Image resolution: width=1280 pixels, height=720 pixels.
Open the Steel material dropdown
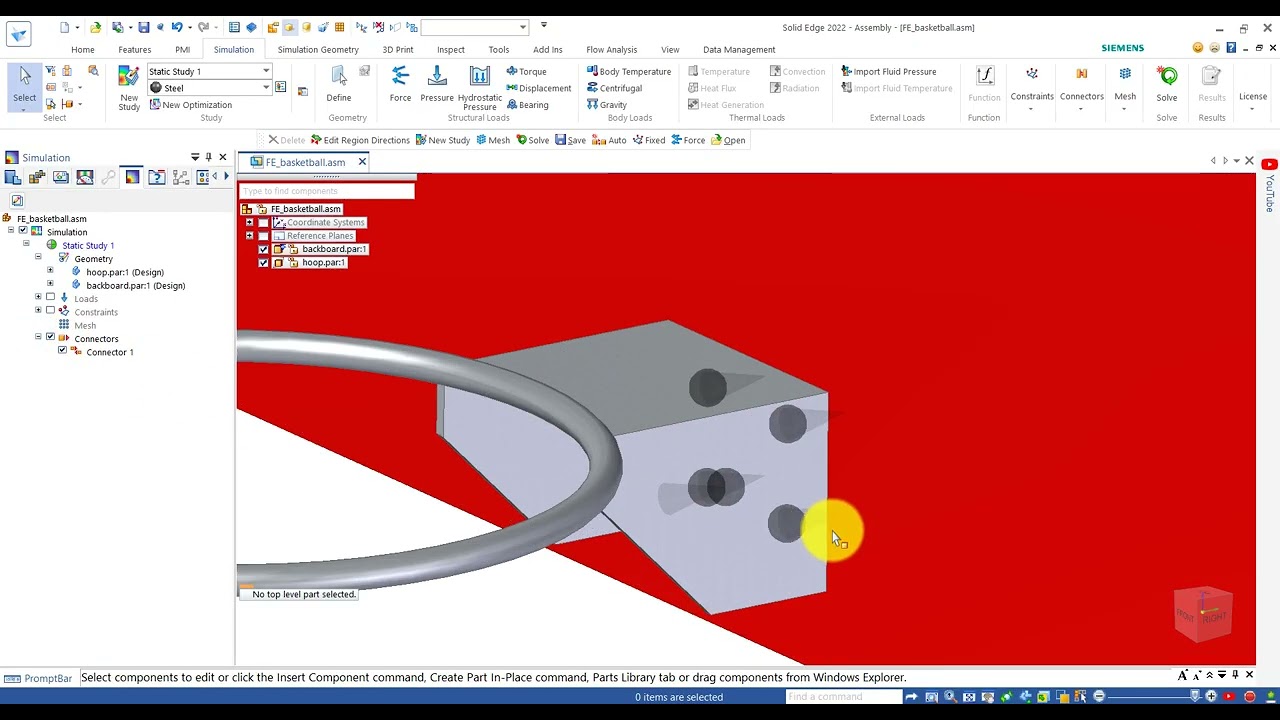[x=266, y=88]
